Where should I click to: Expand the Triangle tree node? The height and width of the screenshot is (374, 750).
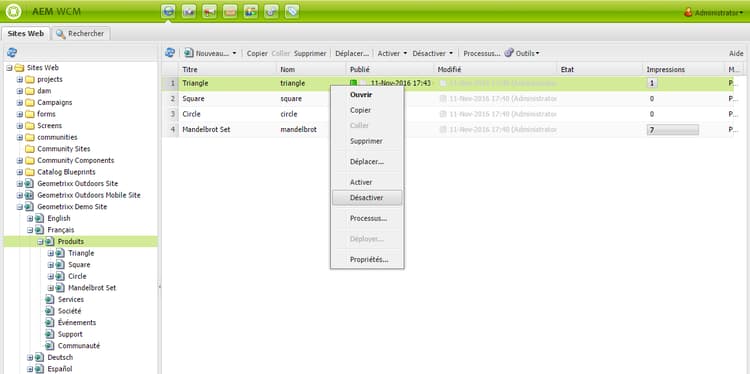point(51,253)
